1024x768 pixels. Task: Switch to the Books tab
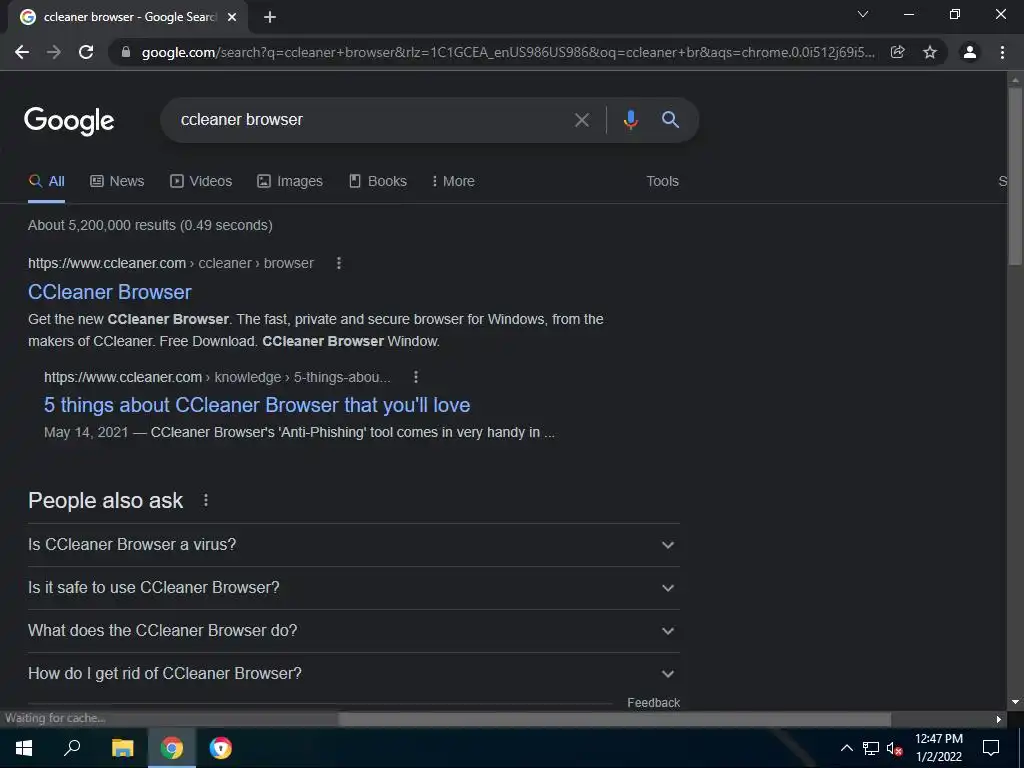coord(378,182)
